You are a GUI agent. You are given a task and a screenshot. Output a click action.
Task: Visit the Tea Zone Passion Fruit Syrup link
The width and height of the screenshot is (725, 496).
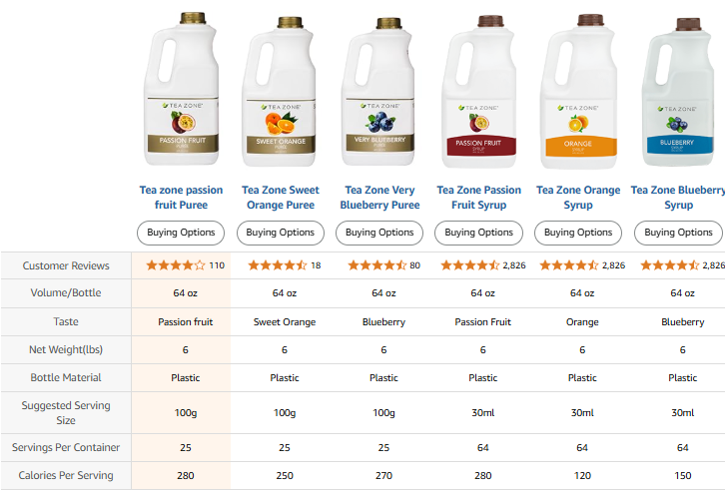coord(479,197)
